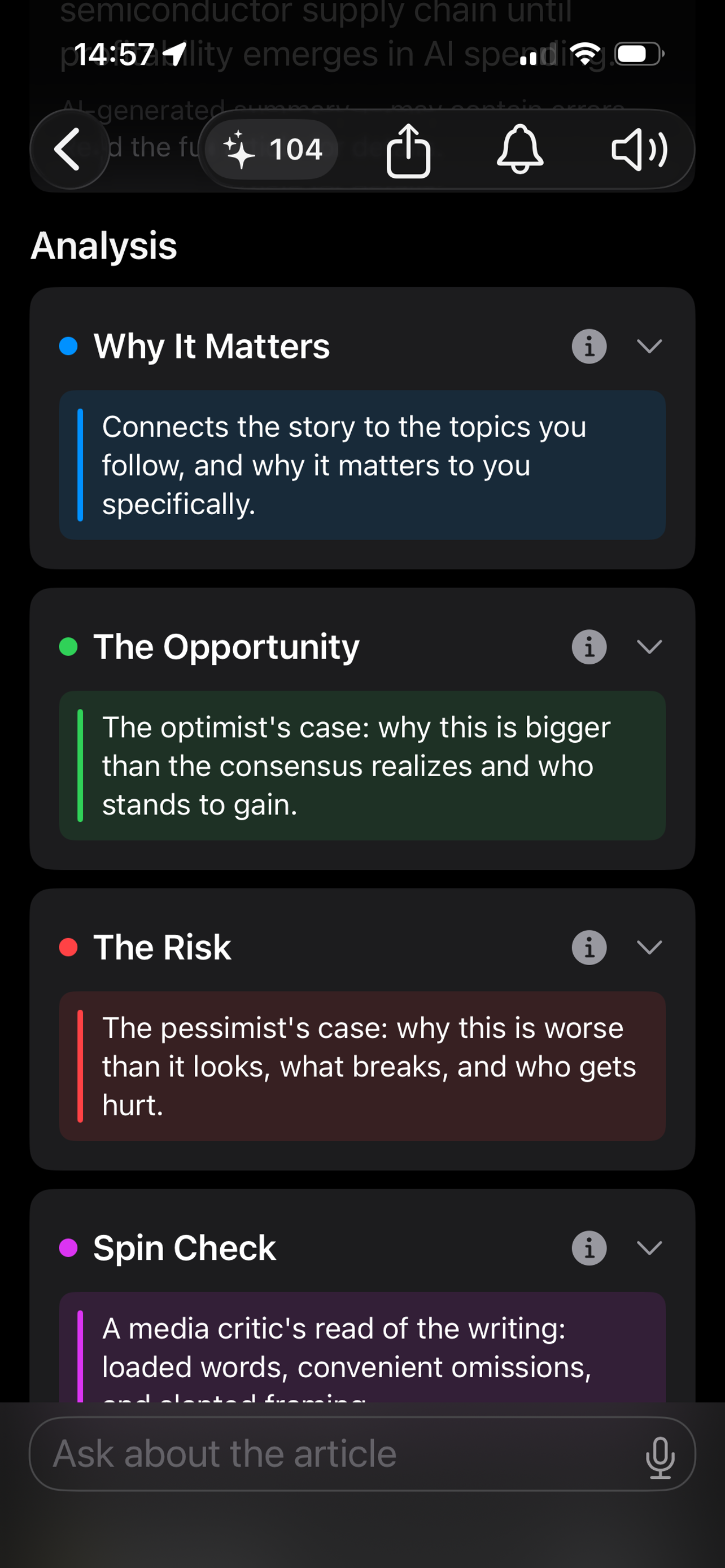Tap the pessimist's case description box
This screenshot has height=1568, width=725.
coord(362,1066)
